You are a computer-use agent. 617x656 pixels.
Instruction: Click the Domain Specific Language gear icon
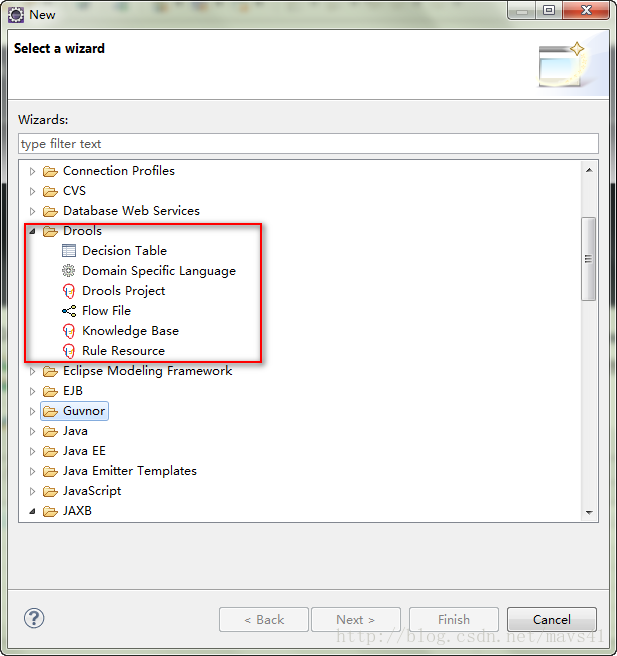click(69, 271)
